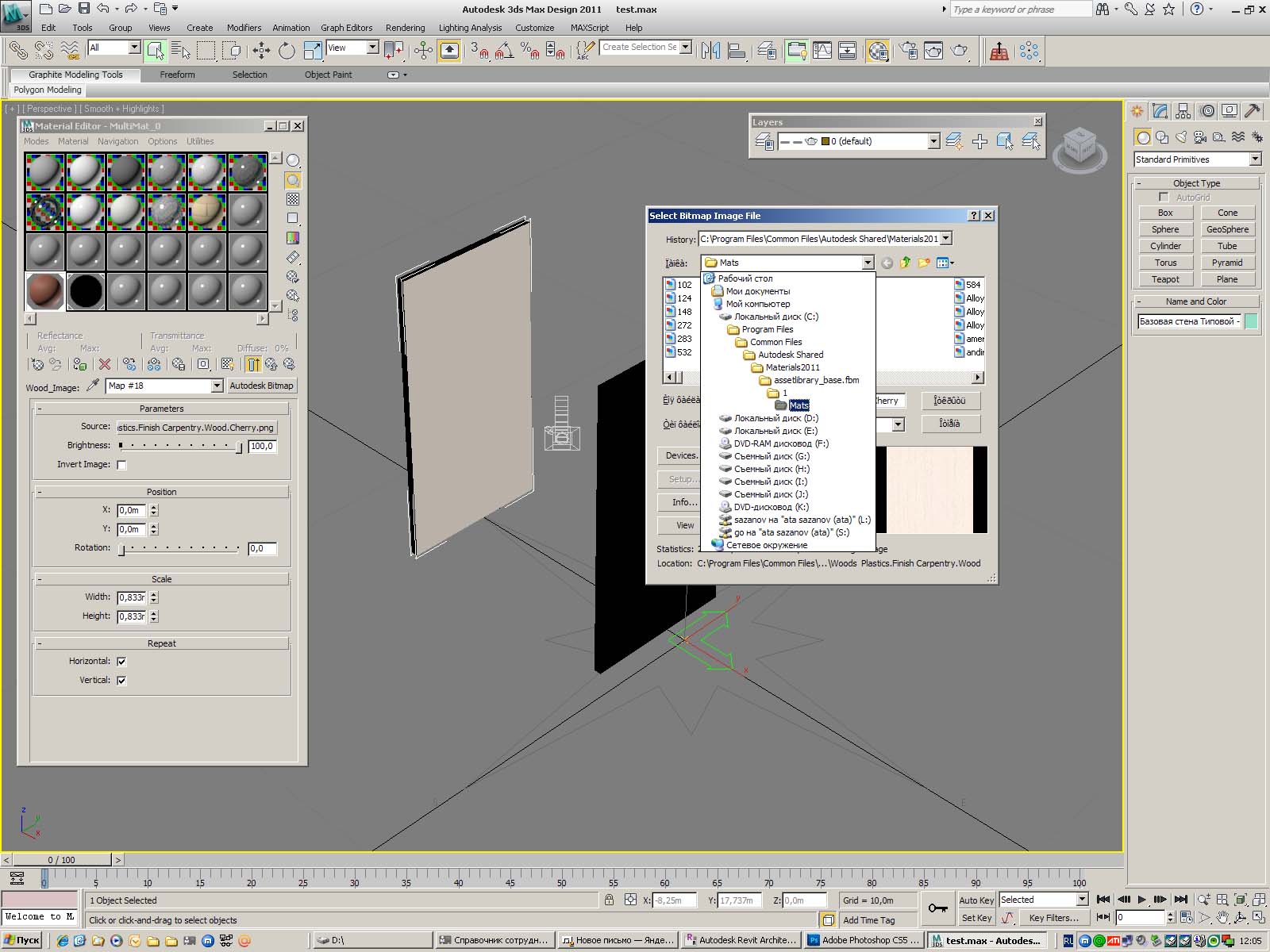The image size is (1270, 952).
Task: Click Render Production teapot icon
Action: pyautogui.click(x=960, y=51)
